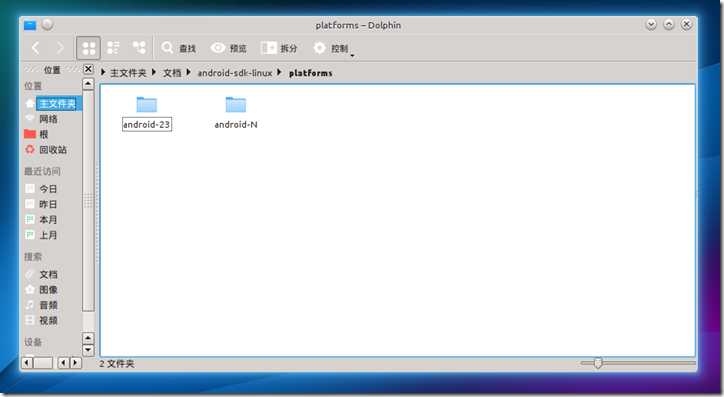Minimize the Dolphin window
The width and height of the screenshot is (724, 397).
pyautogui.click(x=651, y=24)
